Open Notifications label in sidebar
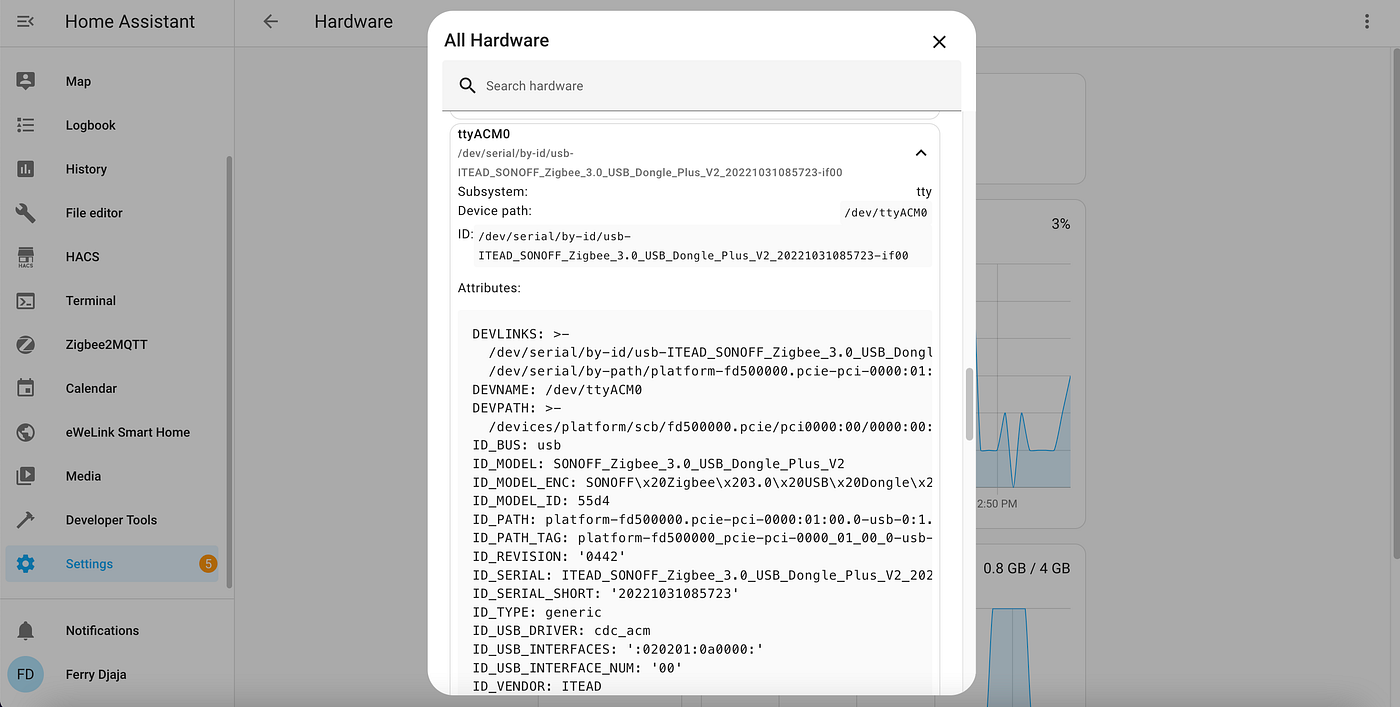 tap(102, 631)
